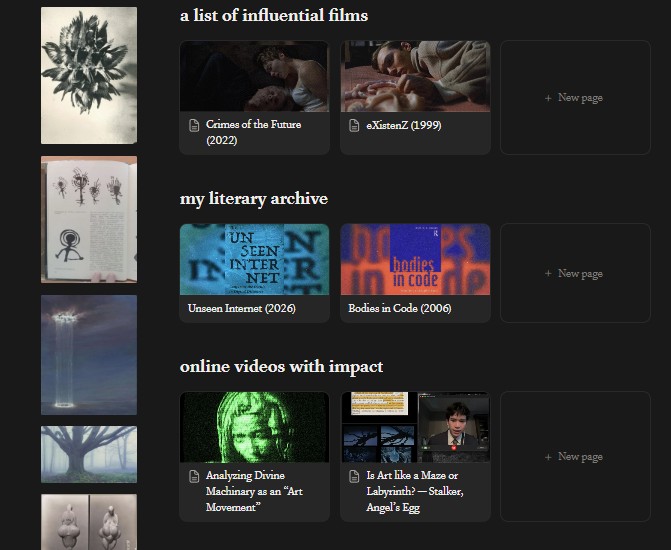This screenshot has width=671, height=550.
Task: Click the page icon beside Is Art like a Maze
Action: click(x=354, y=476)
